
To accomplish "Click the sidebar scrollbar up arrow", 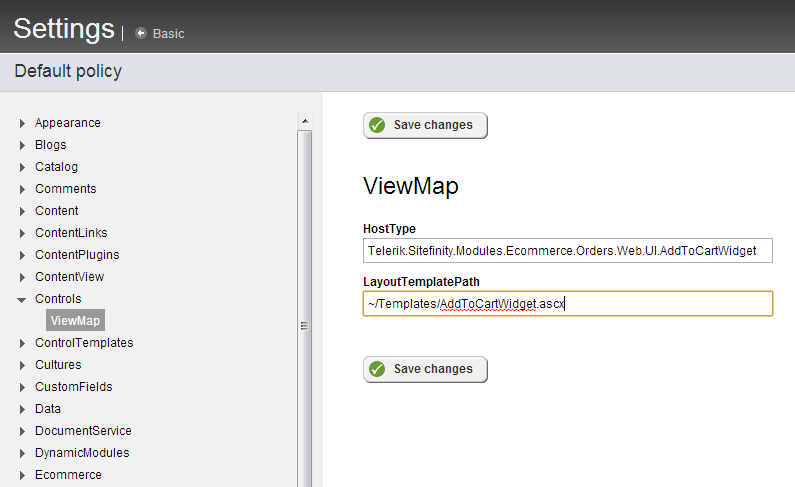I will tap(304, 121).
